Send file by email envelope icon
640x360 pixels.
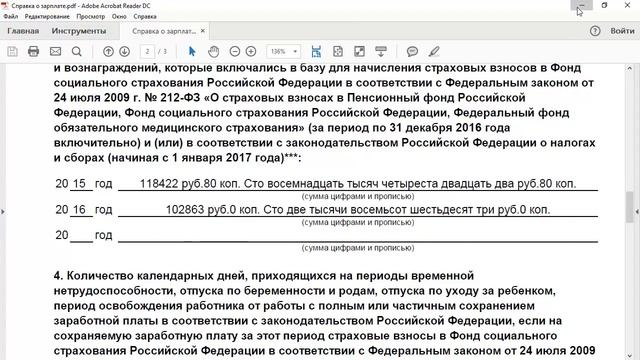click(x=56, y=51)
